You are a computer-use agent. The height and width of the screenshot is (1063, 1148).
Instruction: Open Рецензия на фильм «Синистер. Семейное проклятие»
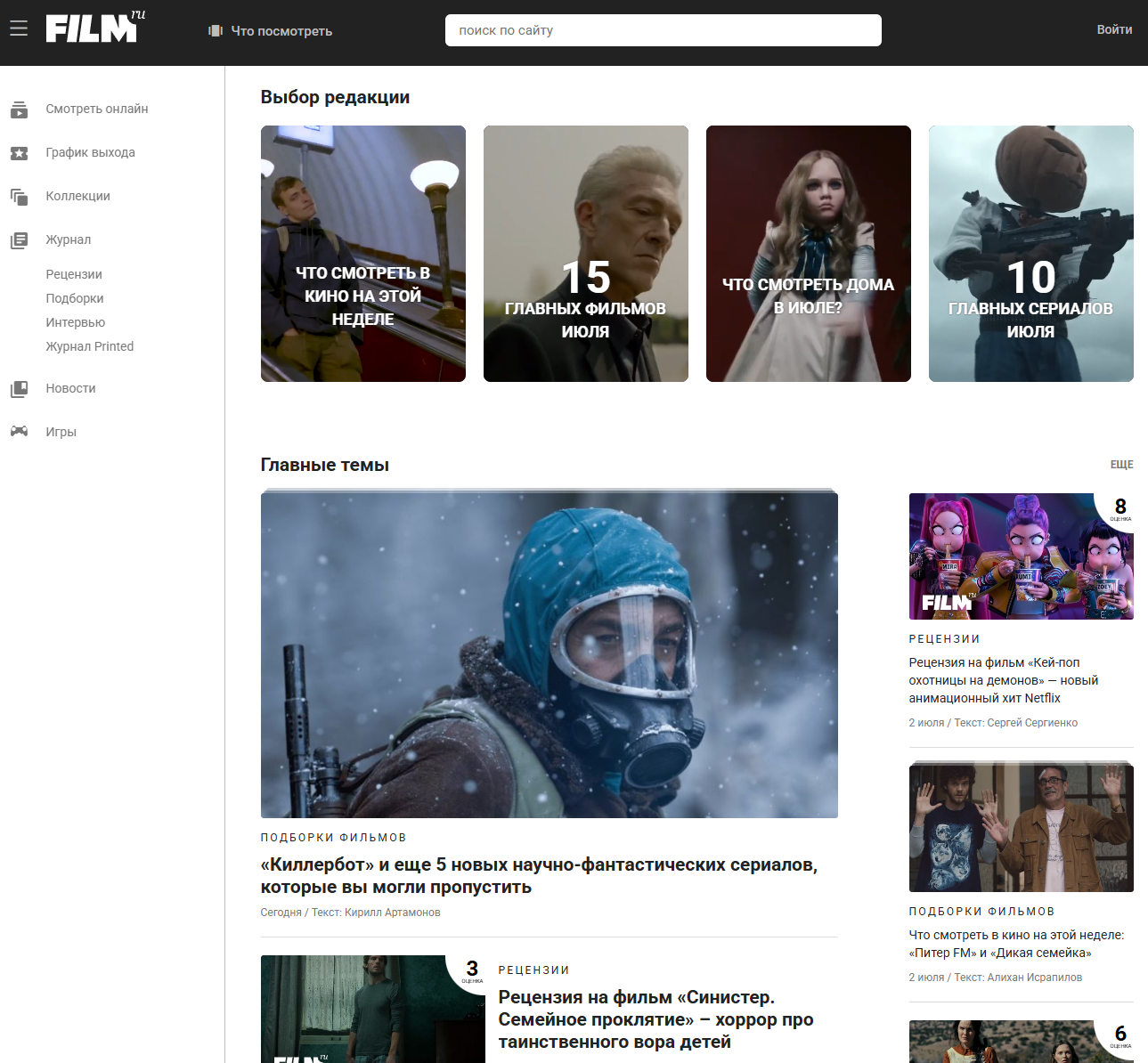(655, 1019)
